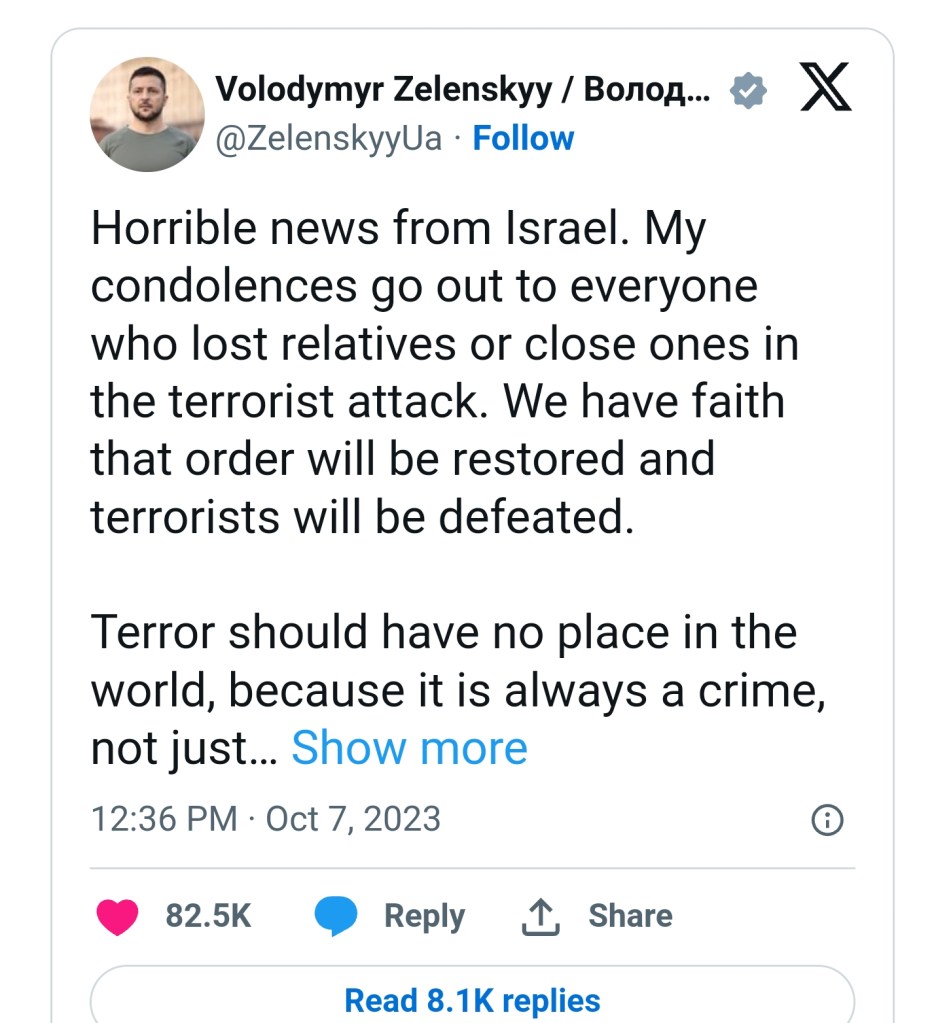Open Zelenskyy's profile photo
Image resolution: width=934 pixels, height=1023 pixels.
click(147, 114)
